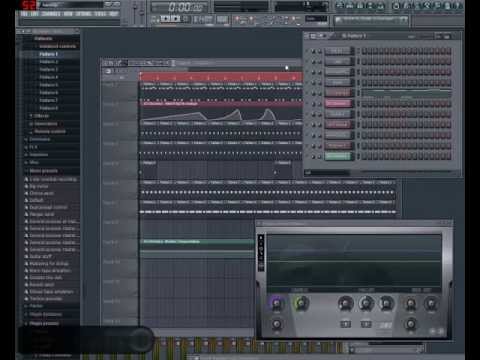Screen dimensions: 480x360
Task: Toggle mute LED of the green channel
Action: point(308,156)
